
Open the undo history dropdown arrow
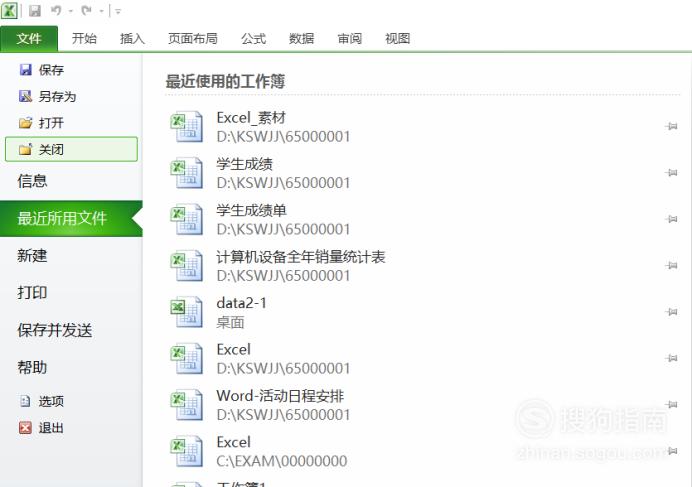click(71, 11)
